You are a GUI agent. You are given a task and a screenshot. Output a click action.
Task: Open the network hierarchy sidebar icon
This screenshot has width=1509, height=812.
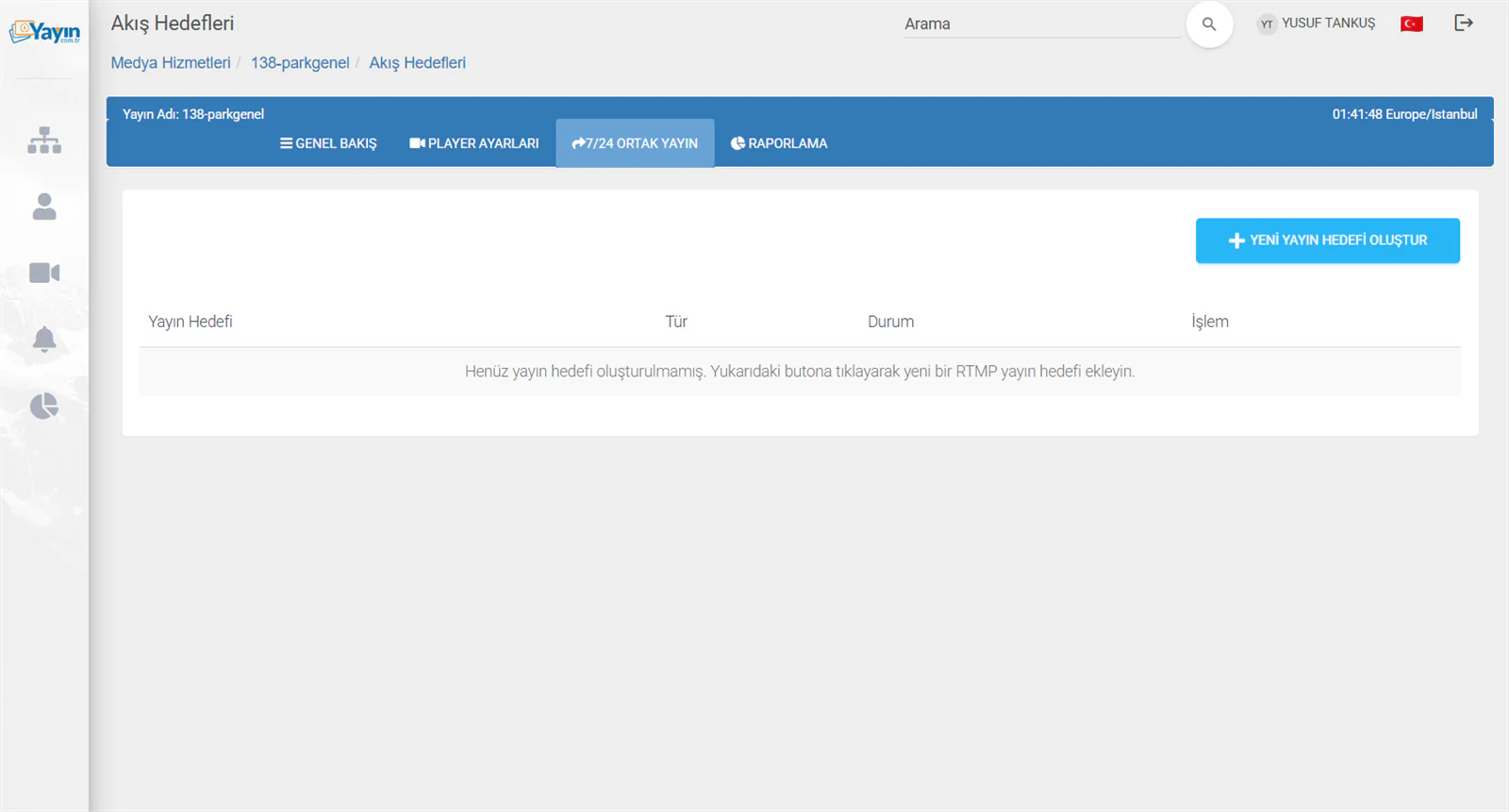(x=44, y=141)
